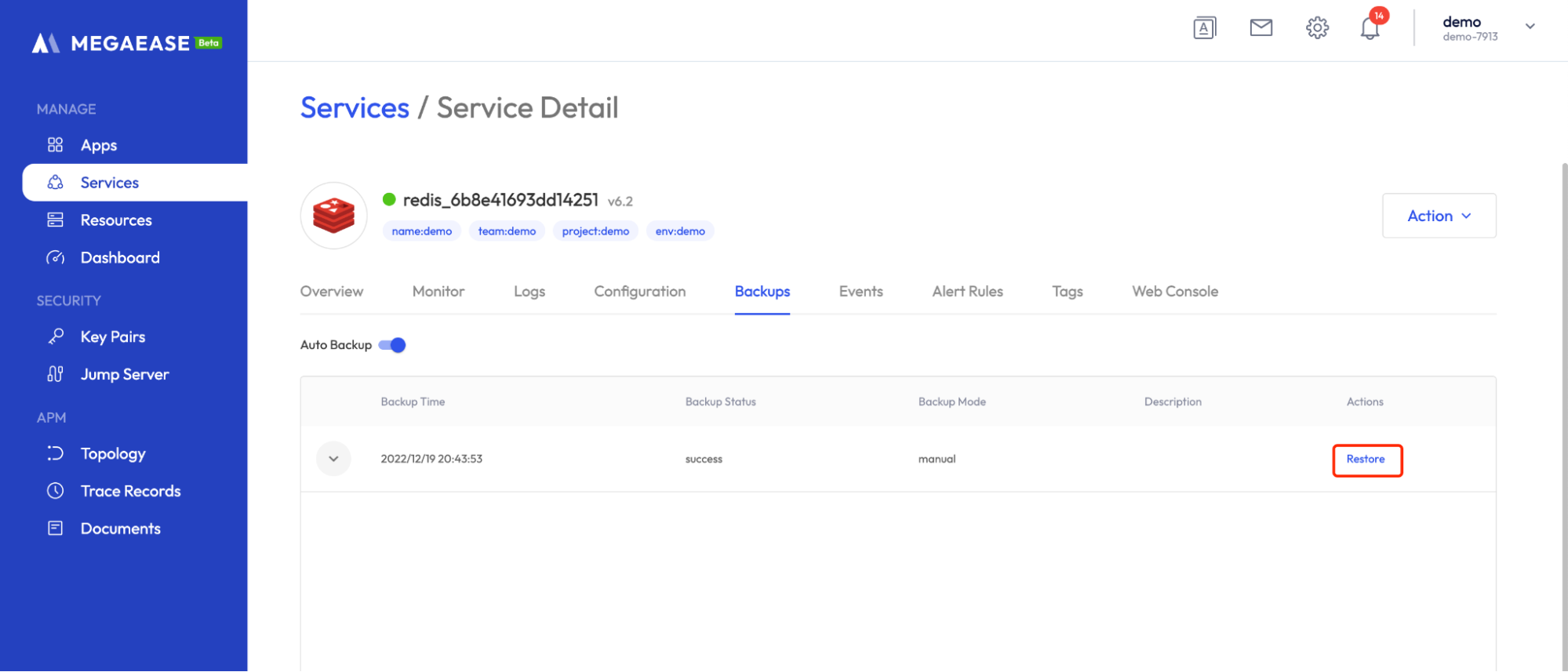Open the Action dropdown
This screenshot has width=1568, height=672.
pyautogui.click(x=1439, y=216)
